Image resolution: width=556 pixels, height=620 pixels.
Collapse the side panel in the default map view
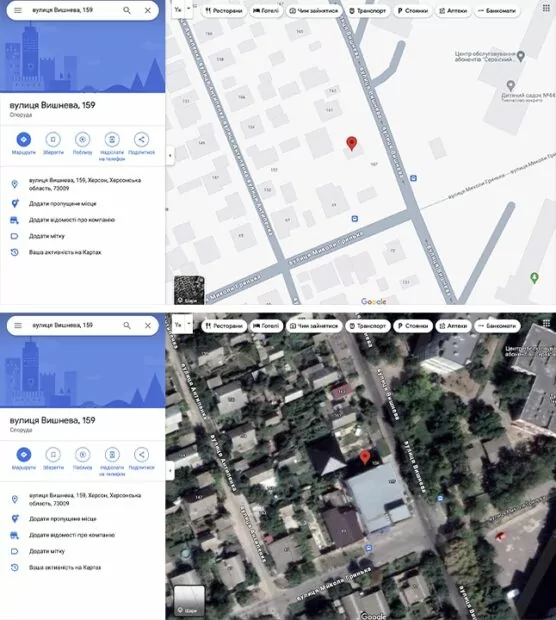point(170,155)
